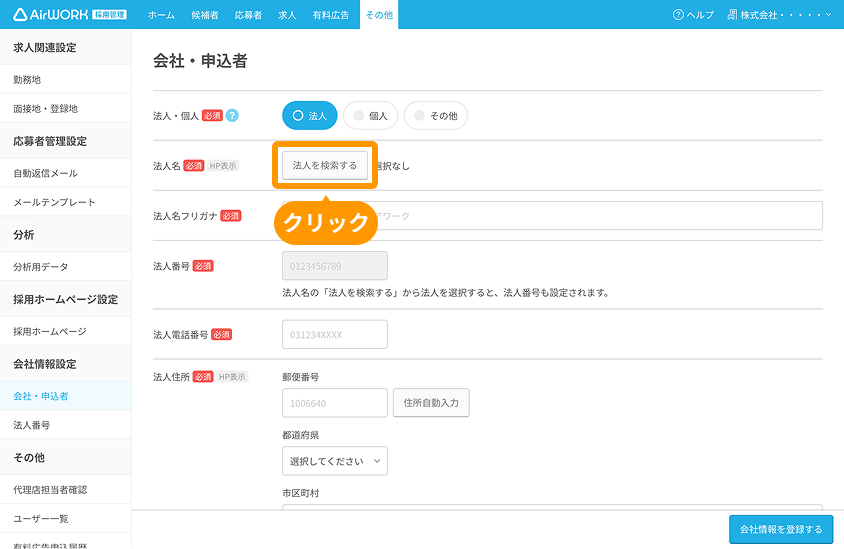
Task: Click the 法人名 field label
Action: (x=166, y=166)
